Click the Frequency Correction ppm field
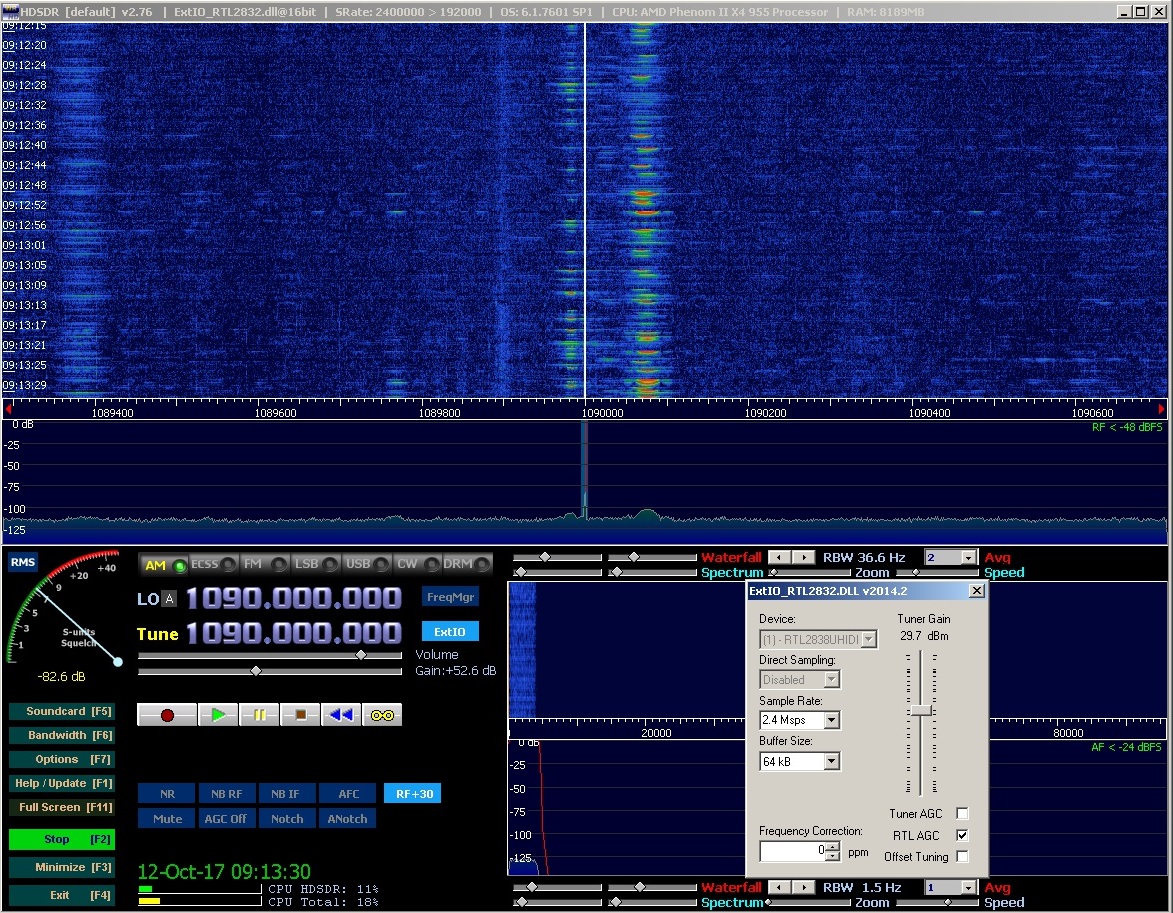1173x913 pixels. click(793, 851)
